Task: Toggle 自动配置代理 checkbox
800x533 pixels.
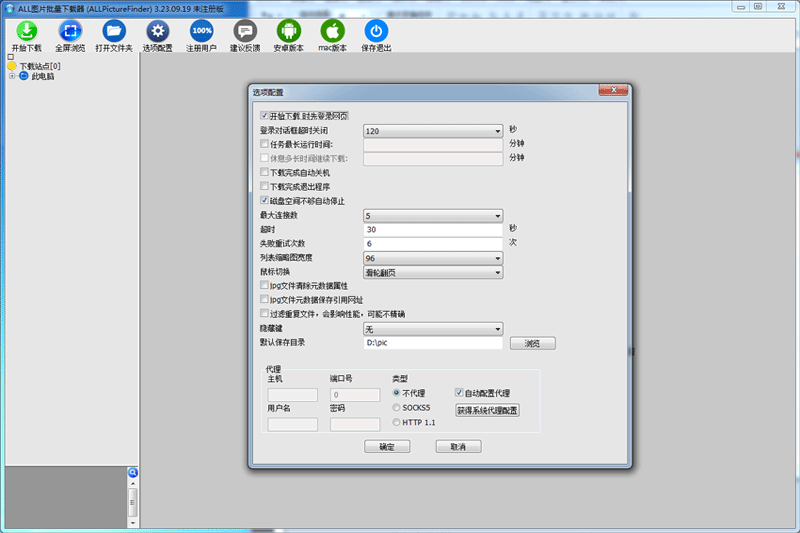Action: click(459, 392)
